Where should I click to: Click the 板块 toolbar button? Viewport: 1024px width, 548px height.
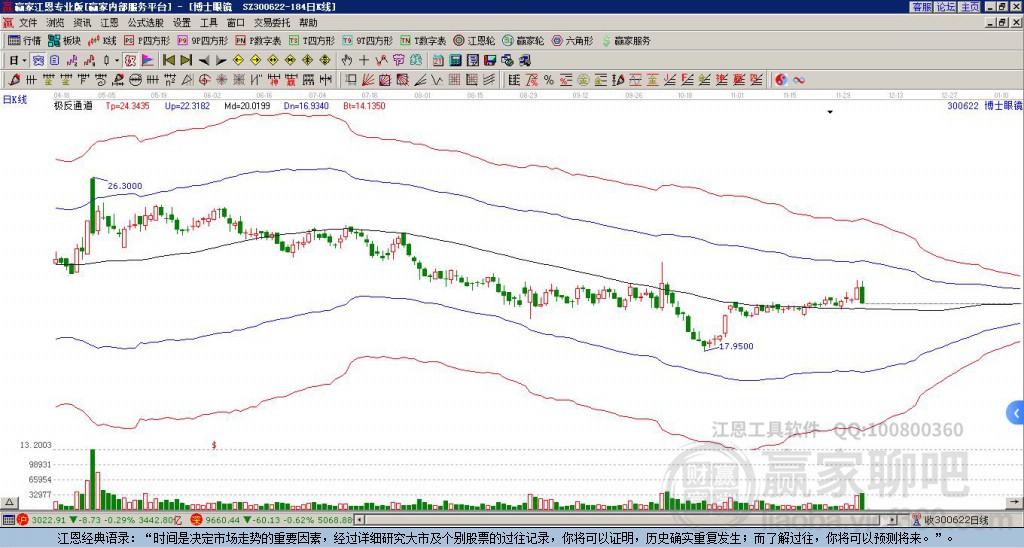(64, 40)
